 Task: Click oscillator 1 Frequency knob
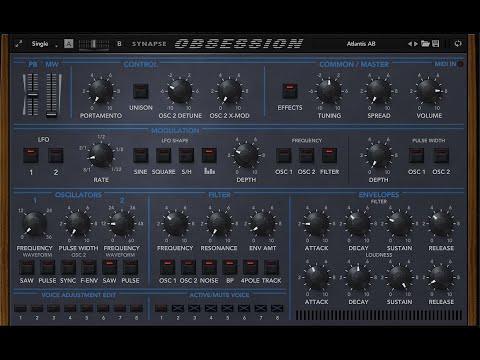[x=35, y=223]
